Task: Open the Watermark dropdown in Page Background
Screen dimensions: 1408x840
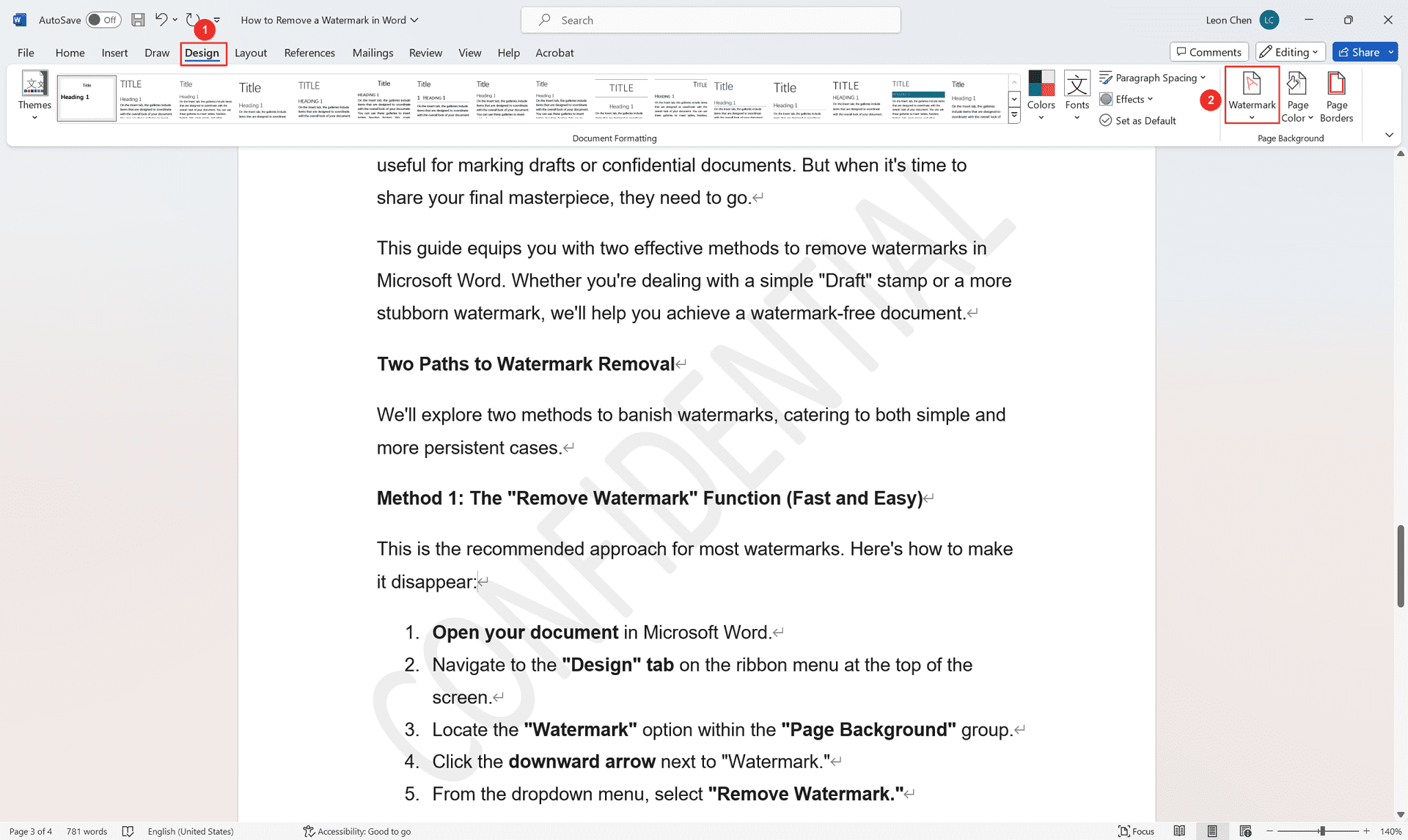Action: tap(1251, 96)
